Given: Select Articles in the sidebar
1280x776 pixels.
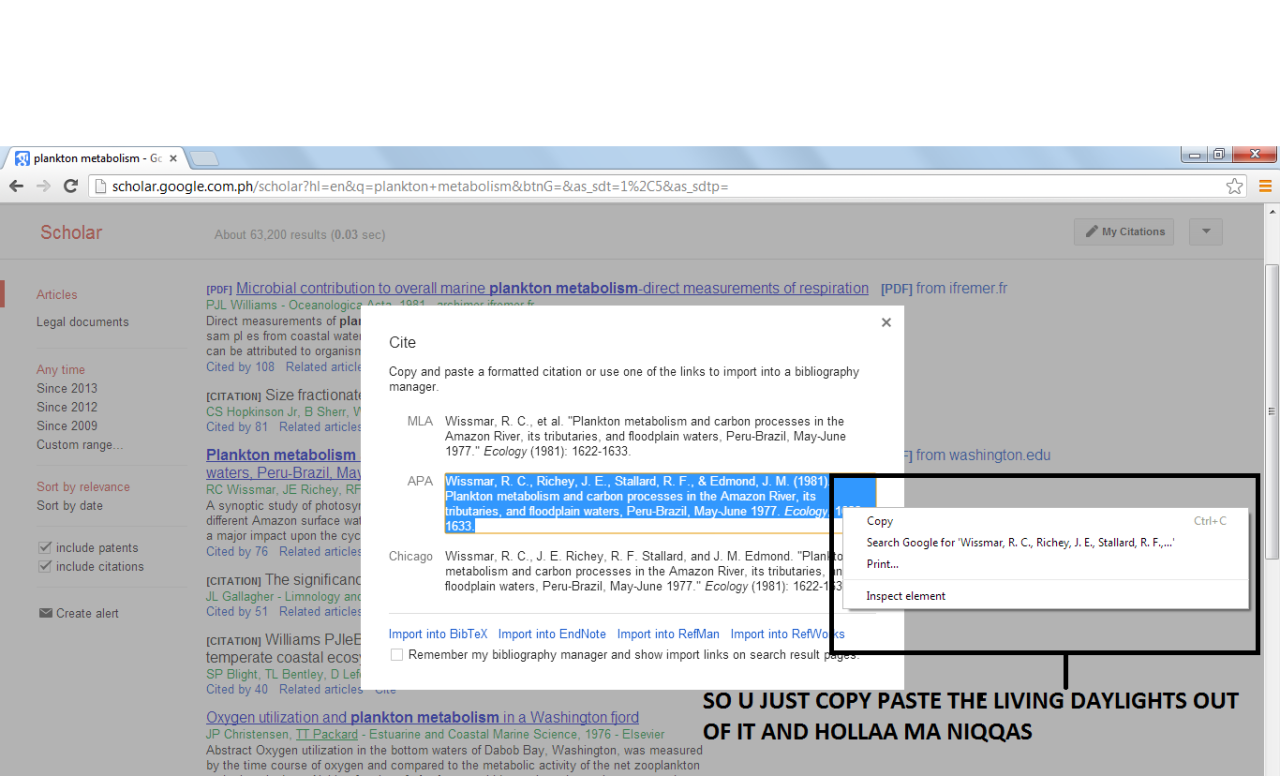Looking at the screenshot, I should coord(57,295).
